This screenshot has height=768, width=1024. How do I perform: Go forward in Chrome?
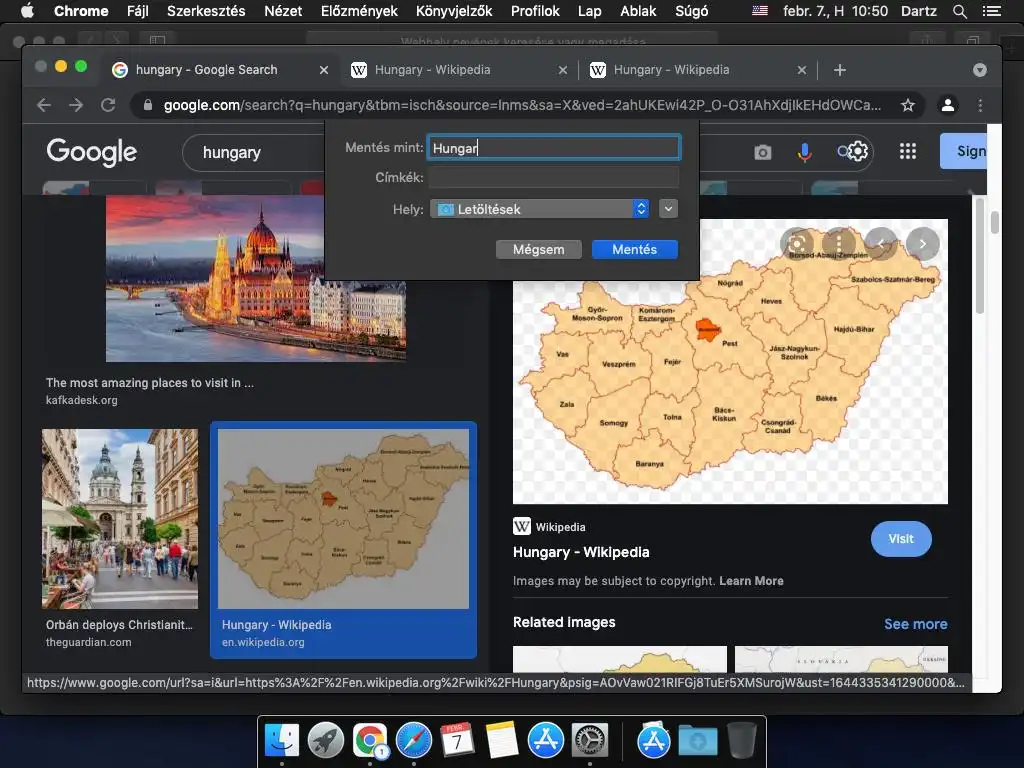[x=76, y=105]
